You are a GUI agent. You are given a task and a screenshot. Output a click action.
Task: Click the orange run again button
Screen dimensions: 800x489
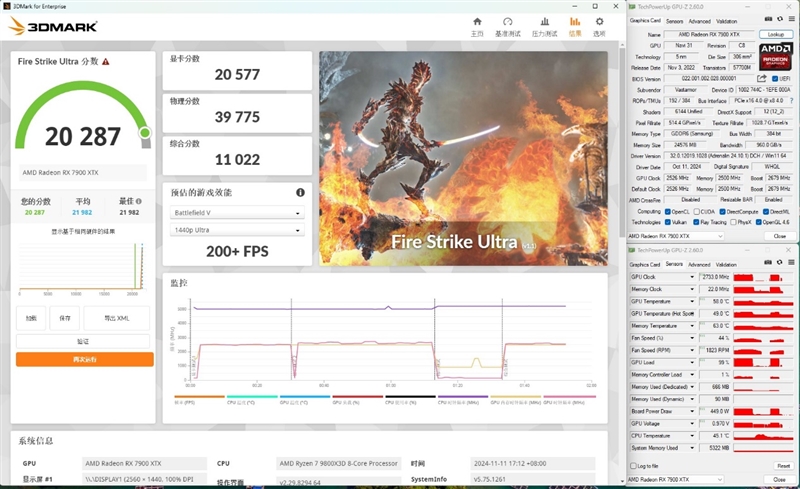click(x=85, y=359)
